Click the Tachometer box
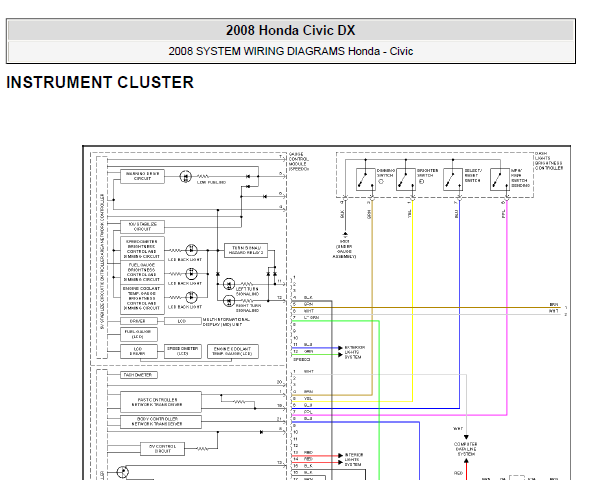The image size is (603, 480). [138, 375]
